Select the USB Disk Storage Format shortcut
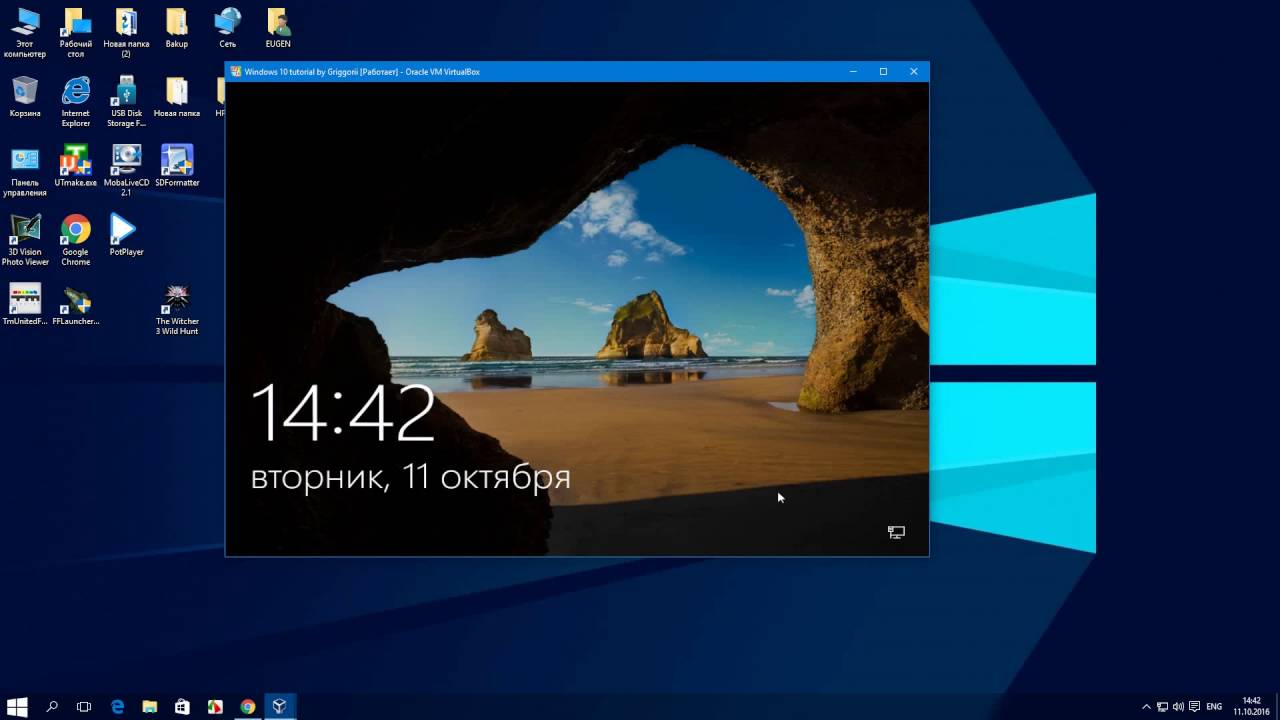The width and height of the screenshot is (1280, 720). [126, 101]
